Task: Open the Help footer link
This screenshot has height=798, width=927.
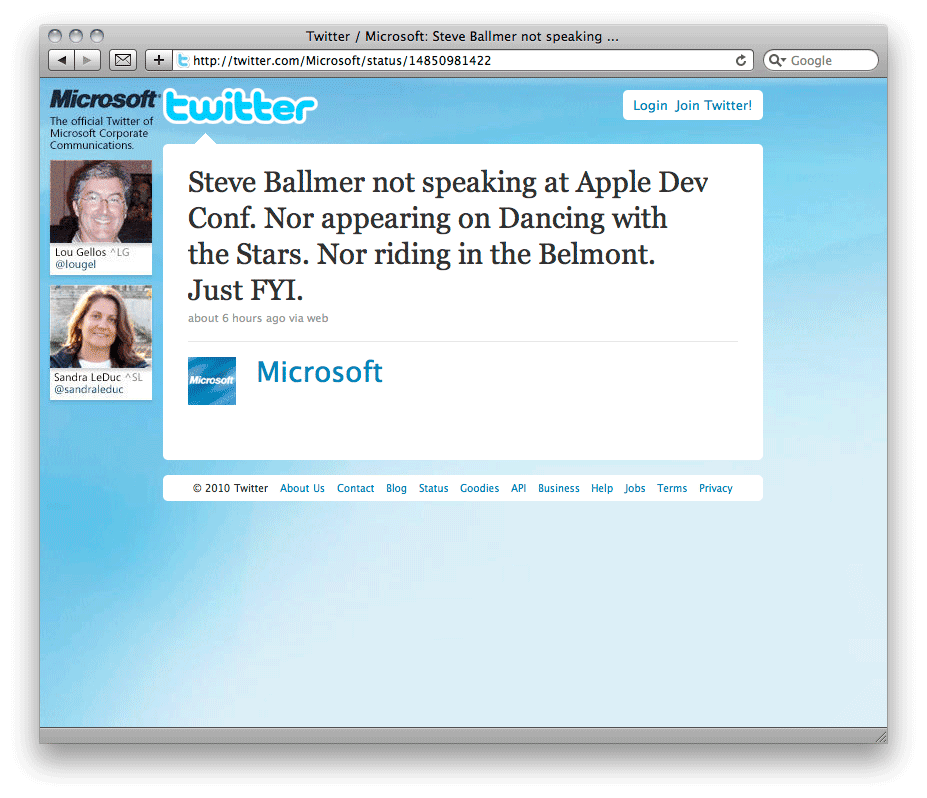Action: point(602,488)
